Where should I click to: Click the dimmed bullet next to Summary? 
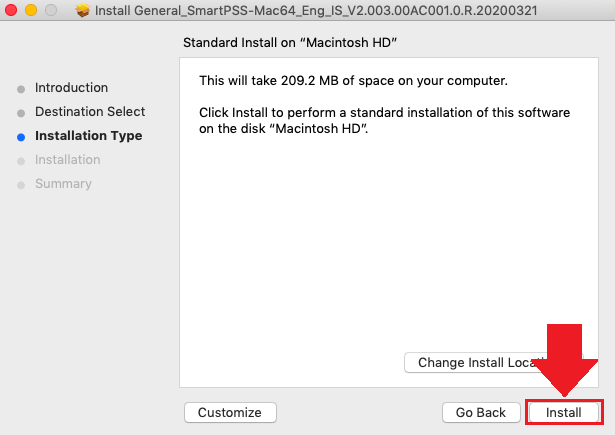21,185
